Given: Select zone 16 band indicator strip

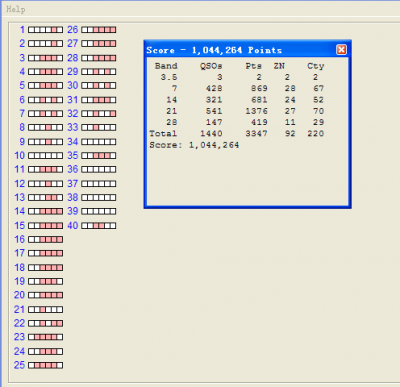Looking at the screenshot, I should (x=45, y=240).
